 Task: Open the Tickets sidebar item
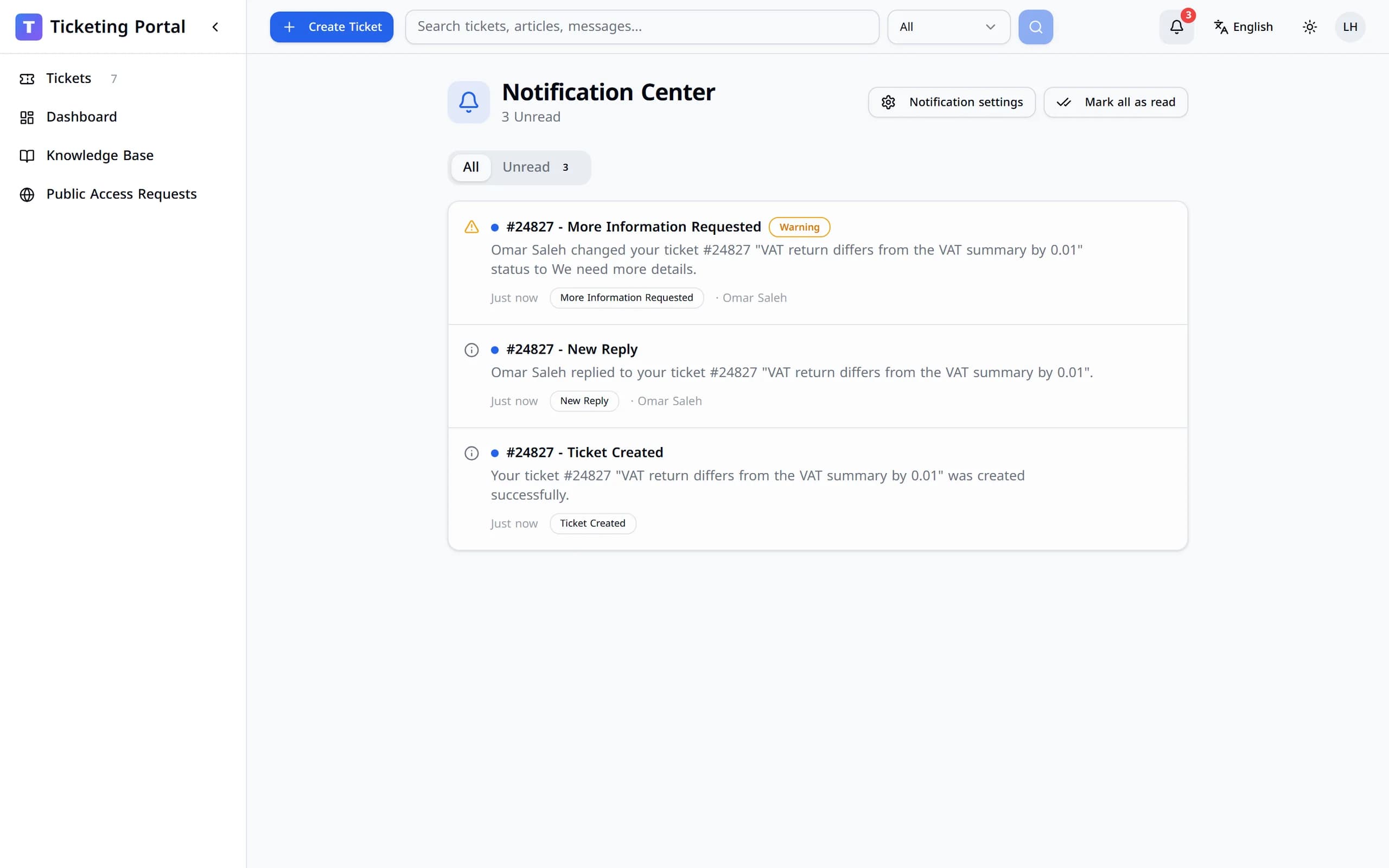click(123, 79)
